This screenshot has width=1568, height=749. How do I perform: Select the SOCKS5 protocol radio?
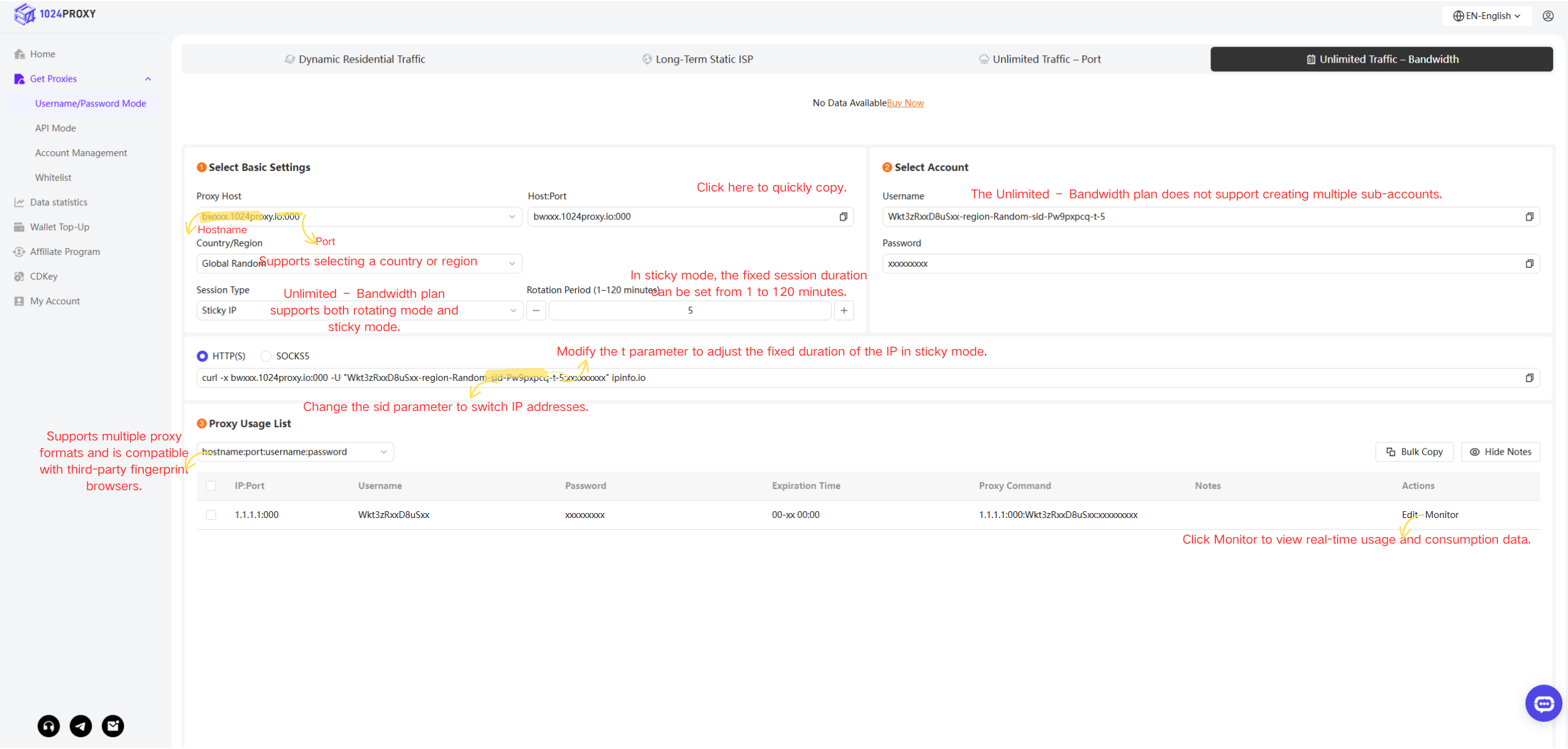(266, 356)
